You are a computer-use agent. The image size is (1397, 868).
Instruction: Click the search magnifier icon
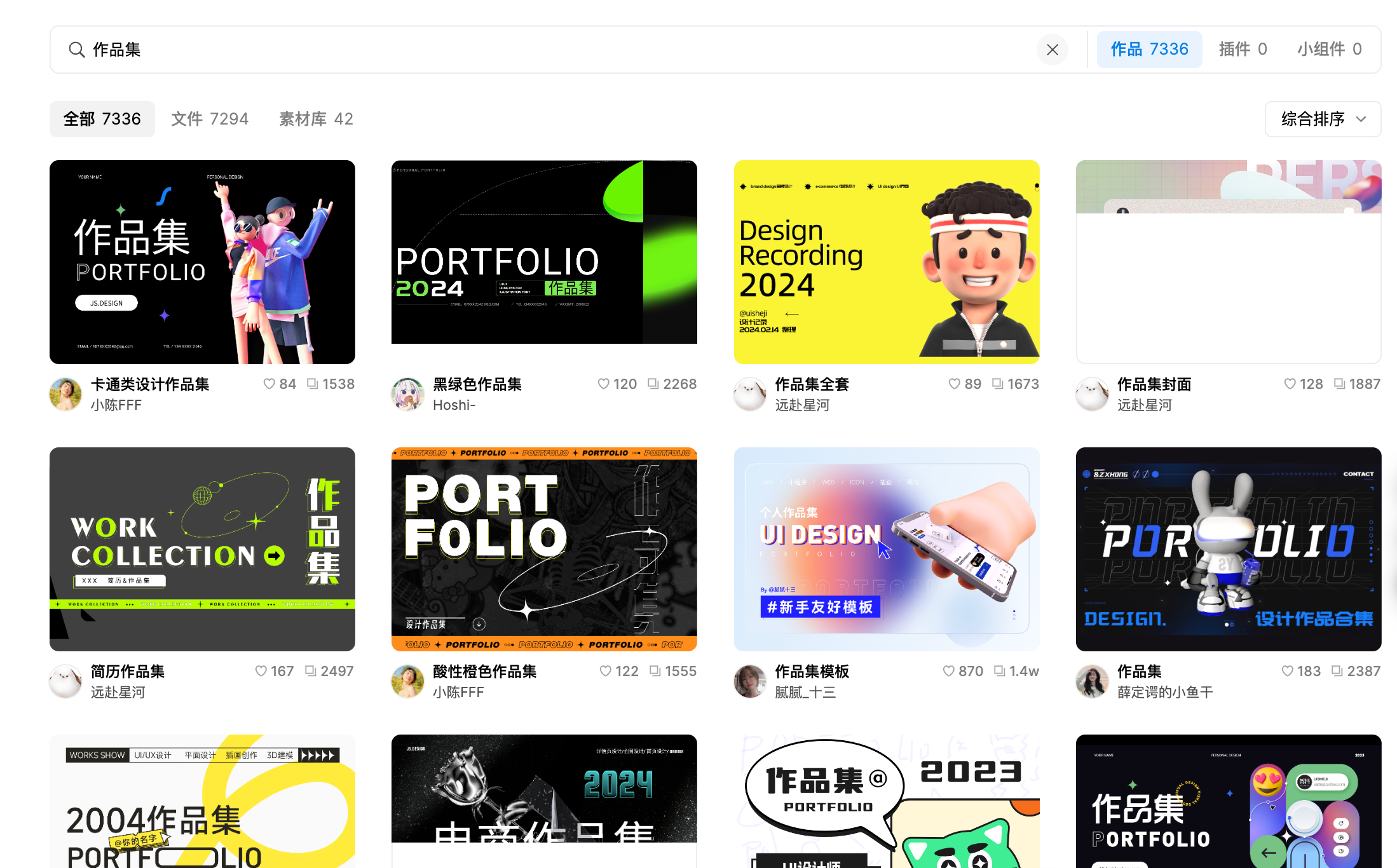[77, 50]
